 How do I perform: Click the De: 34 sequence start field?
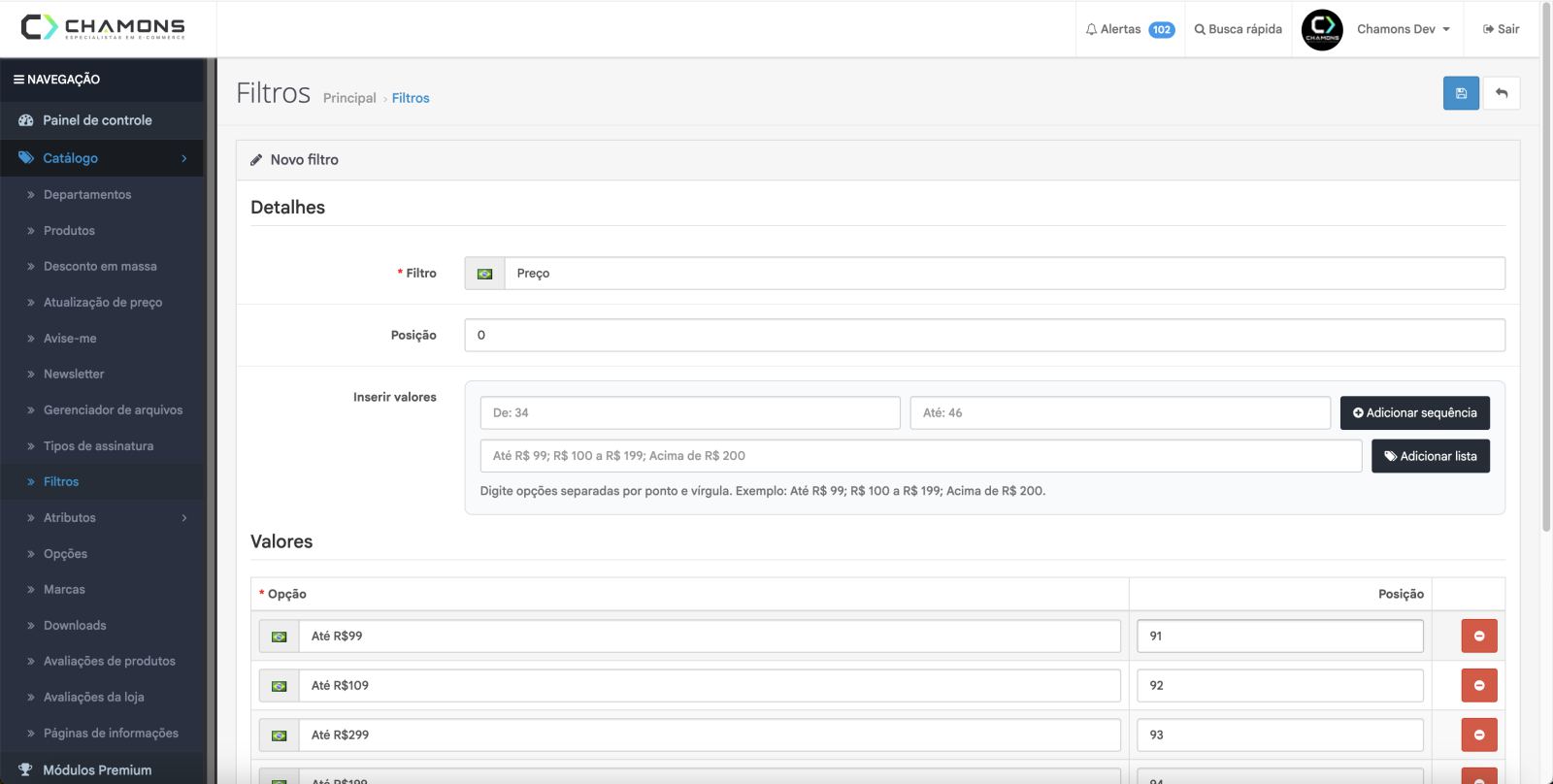(690, 413)
